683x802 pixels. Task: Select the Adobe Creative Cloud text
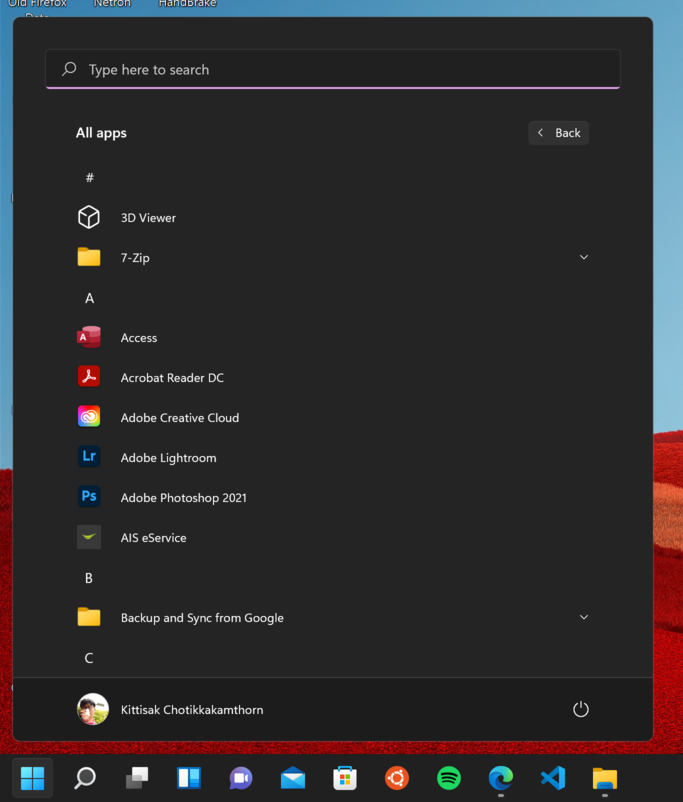[x=180, y=417]
